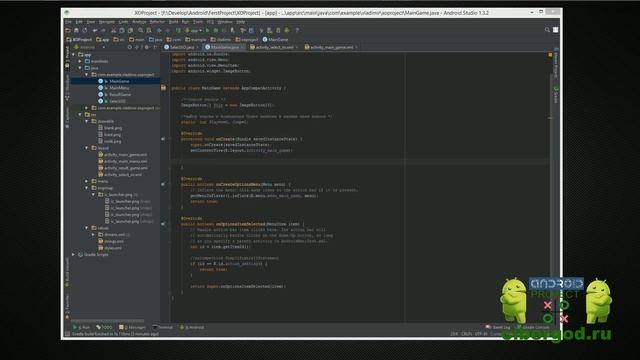Open the app run configuration dropdown
The image size is (640, 360).
193,30
